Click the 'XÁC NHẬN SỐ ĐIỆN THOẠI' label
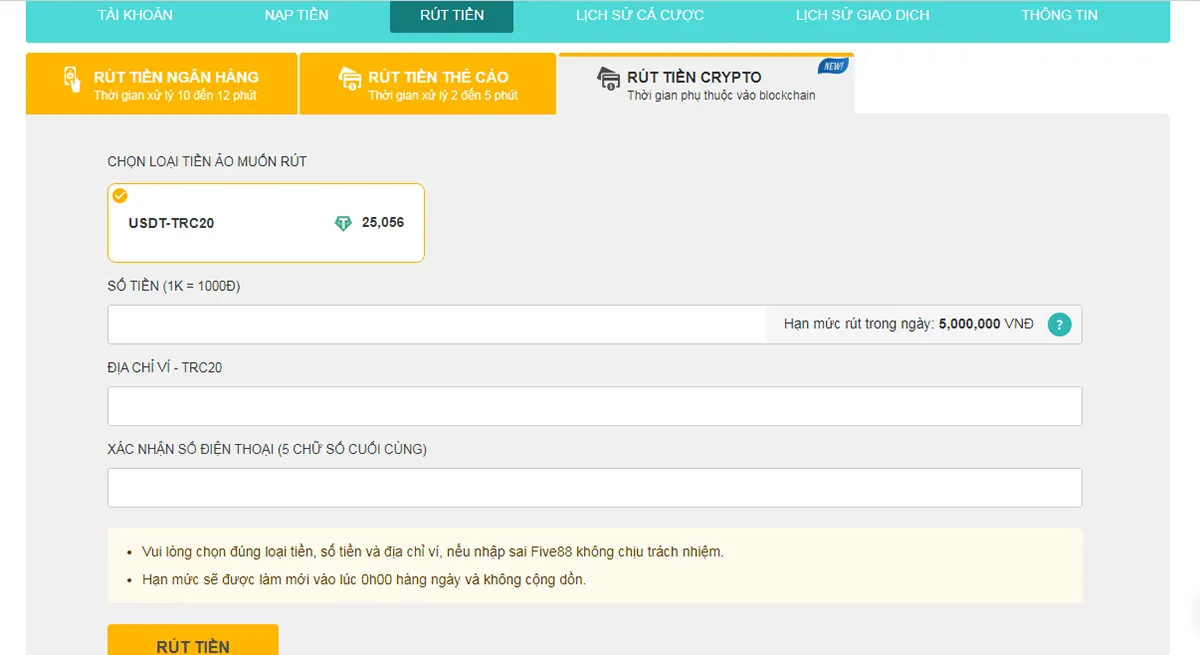Screen dimensions: 1200x655 point(267,449)
